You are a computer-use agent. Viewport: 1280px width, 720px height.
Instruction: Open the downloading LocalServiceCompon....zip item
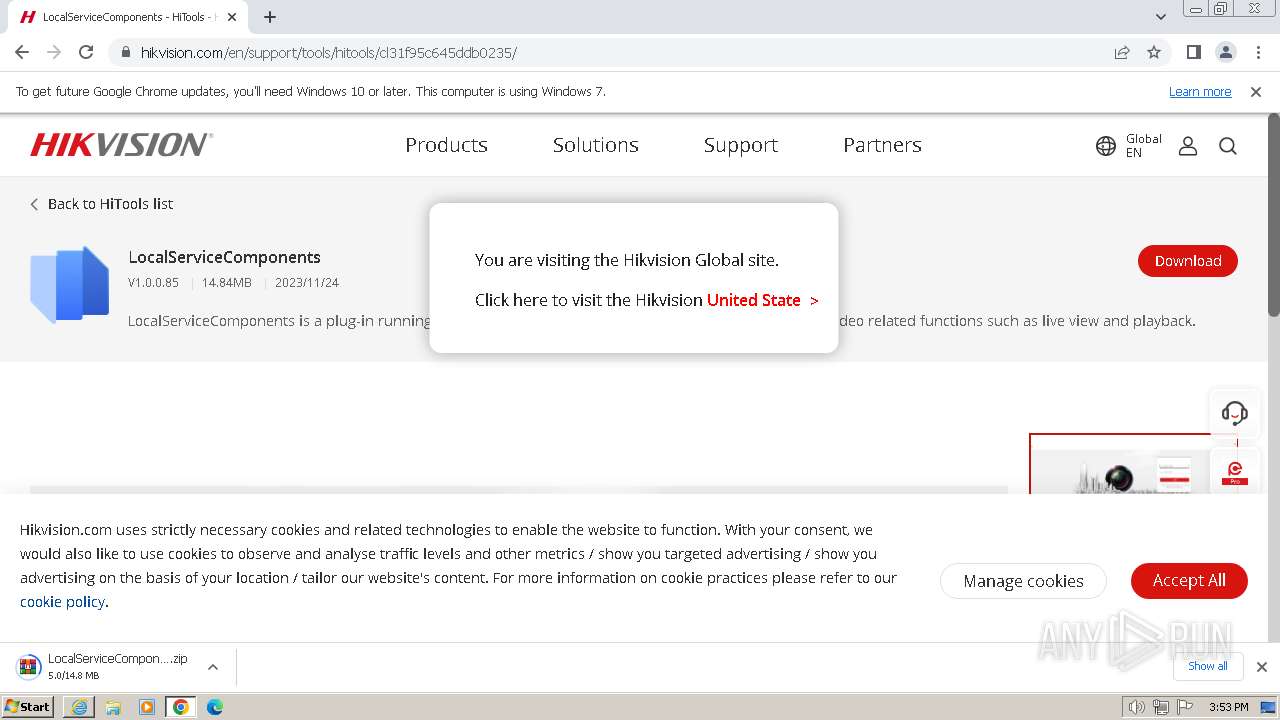[x=102, y=667]
